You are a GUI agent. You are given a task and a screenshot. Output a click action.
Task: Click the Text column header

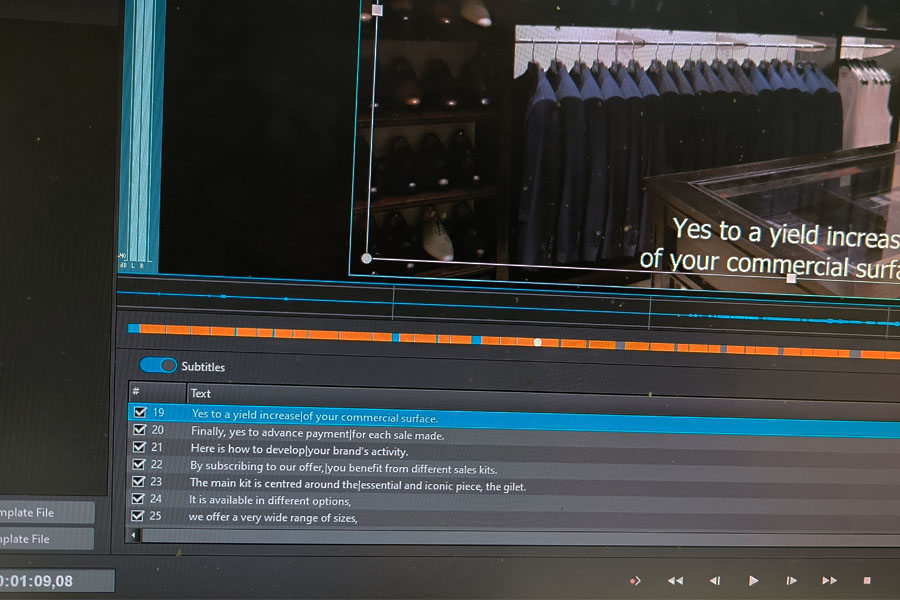(x=543, y=395)
